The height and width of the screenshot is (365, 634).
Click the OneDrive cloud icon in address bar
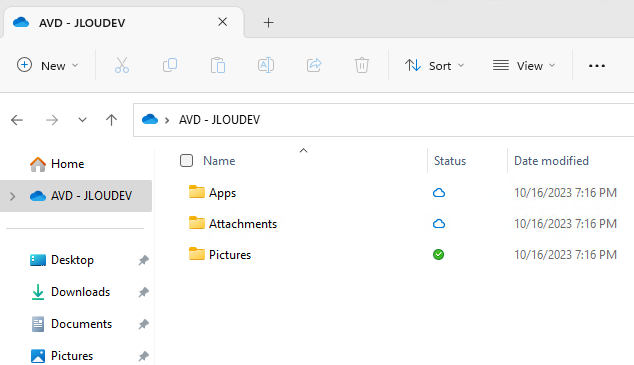tap(150, 119)
